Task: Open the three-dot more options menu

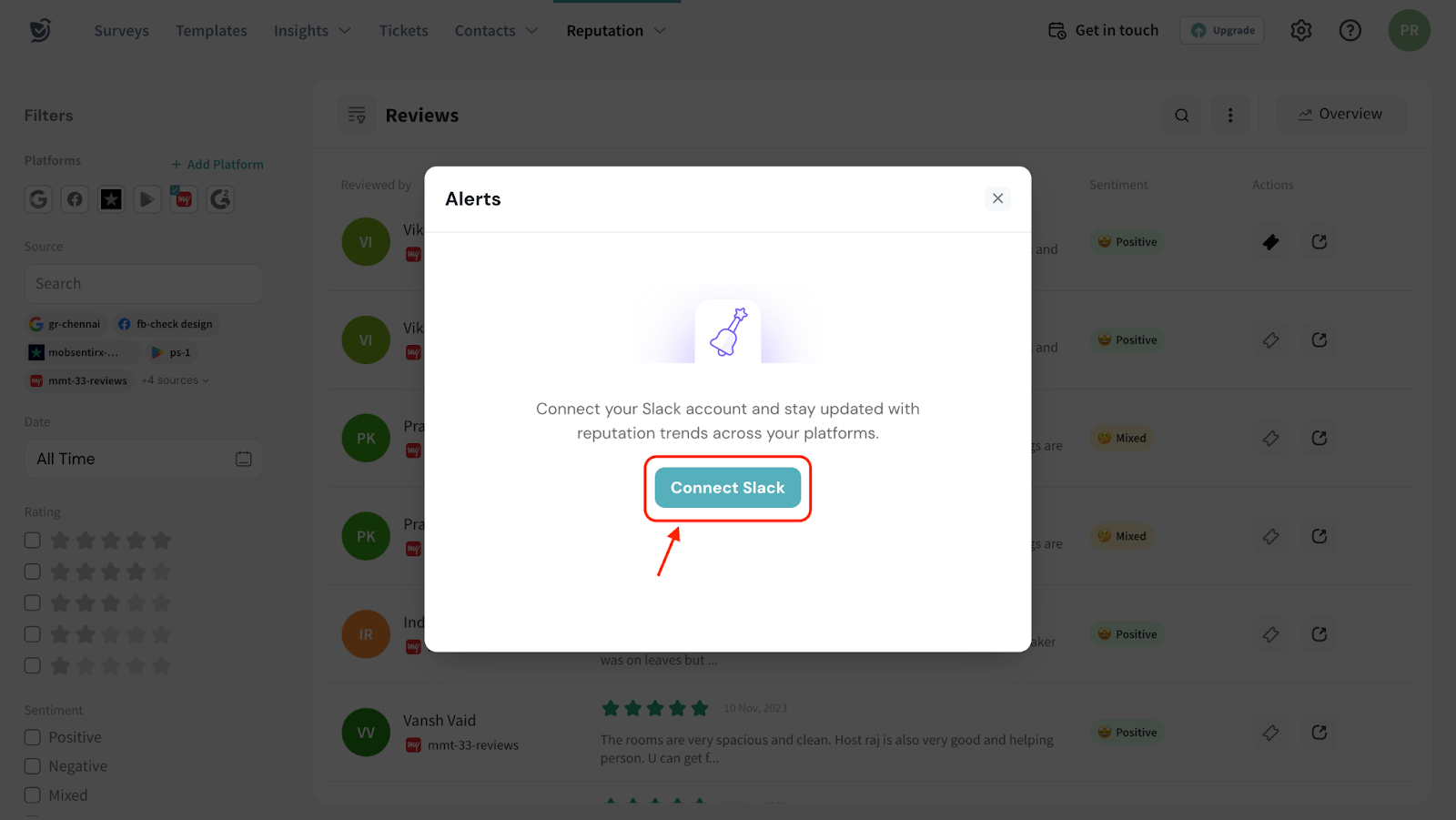Action: (x=1230, y=116)
